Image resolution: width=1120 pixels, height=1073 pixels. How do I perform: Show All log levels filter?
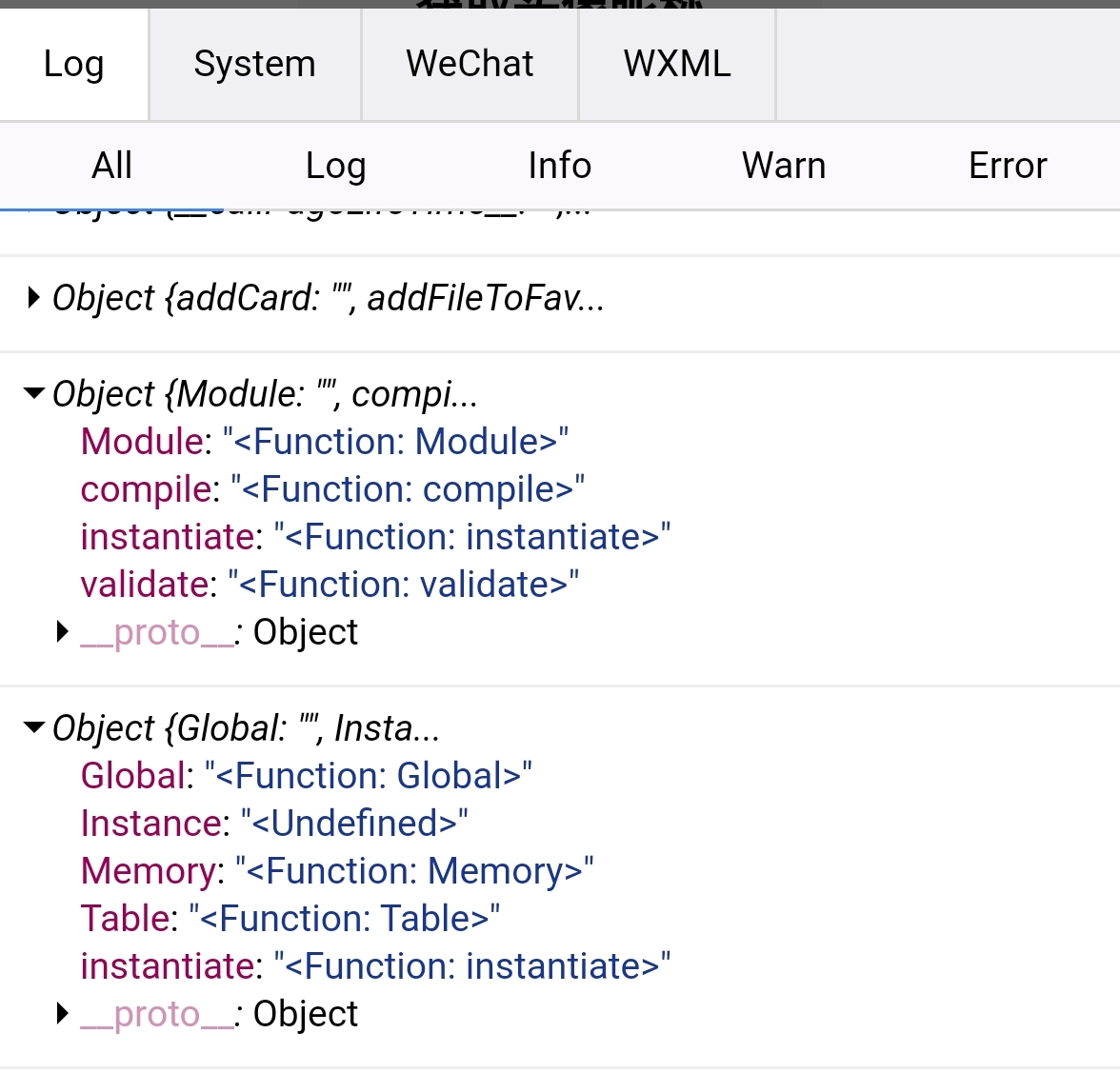click(x=111, y=166)
